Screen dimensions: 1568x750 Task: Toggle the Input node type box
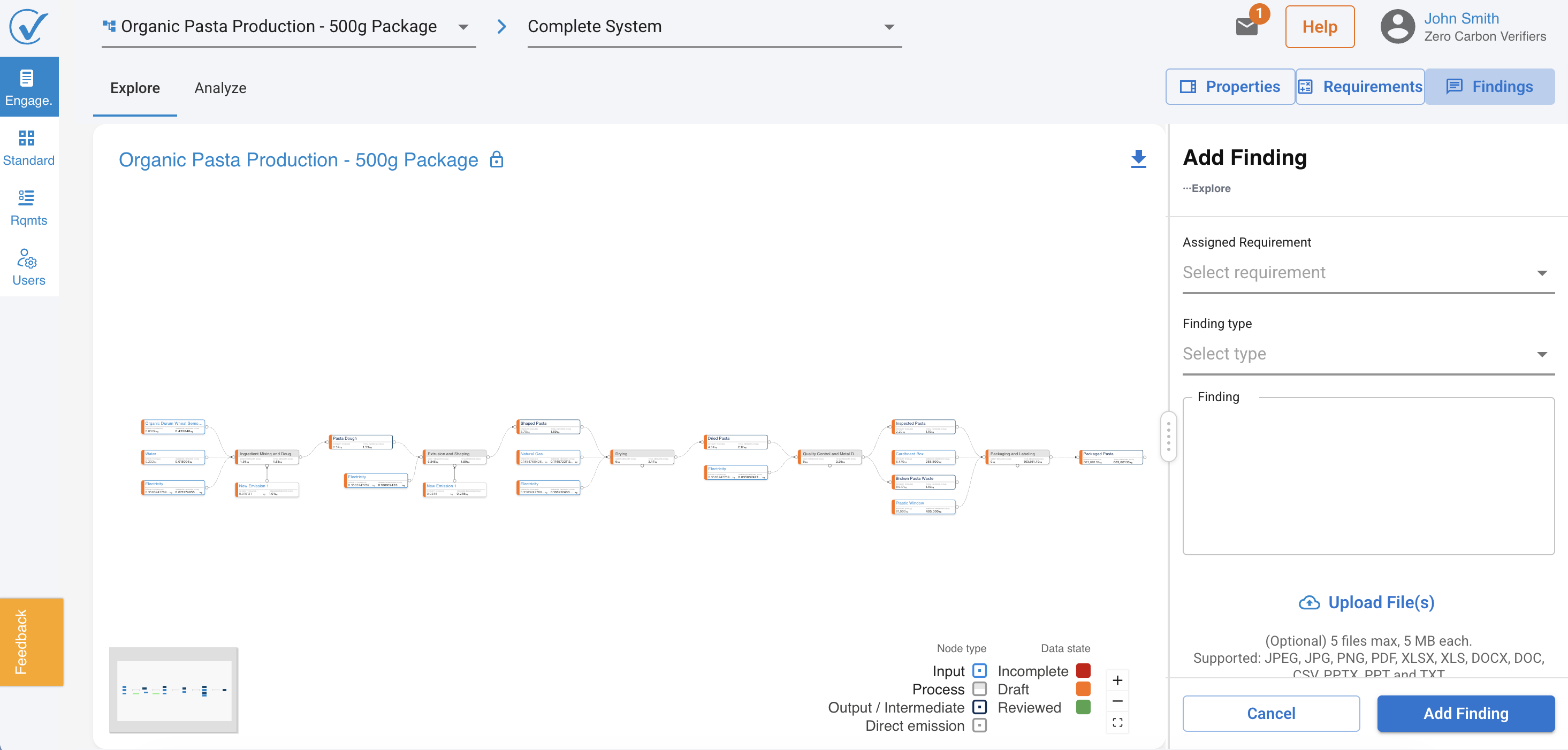[979, 671]
